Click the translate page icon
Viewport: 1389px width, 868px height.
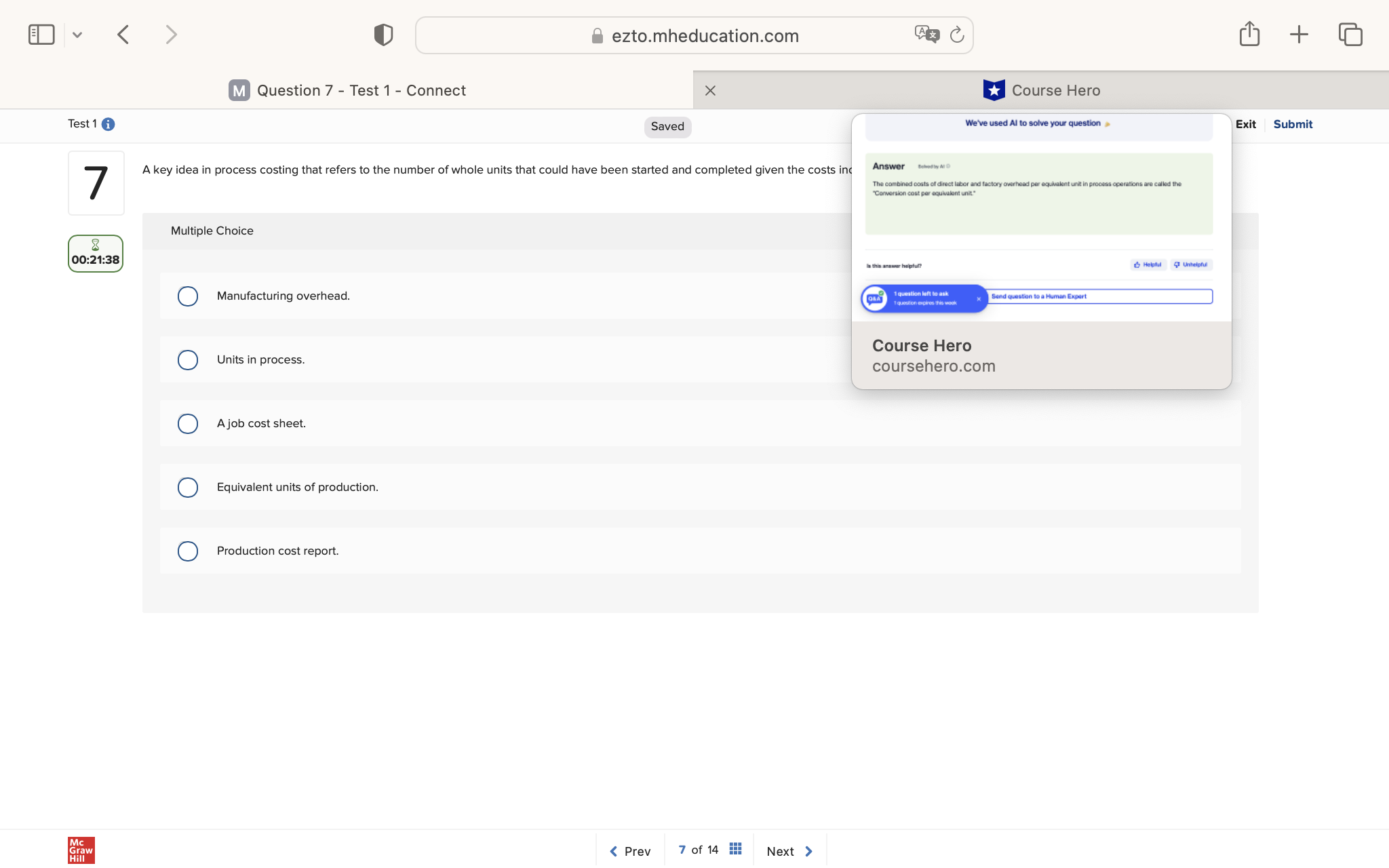tap(926, 34)
